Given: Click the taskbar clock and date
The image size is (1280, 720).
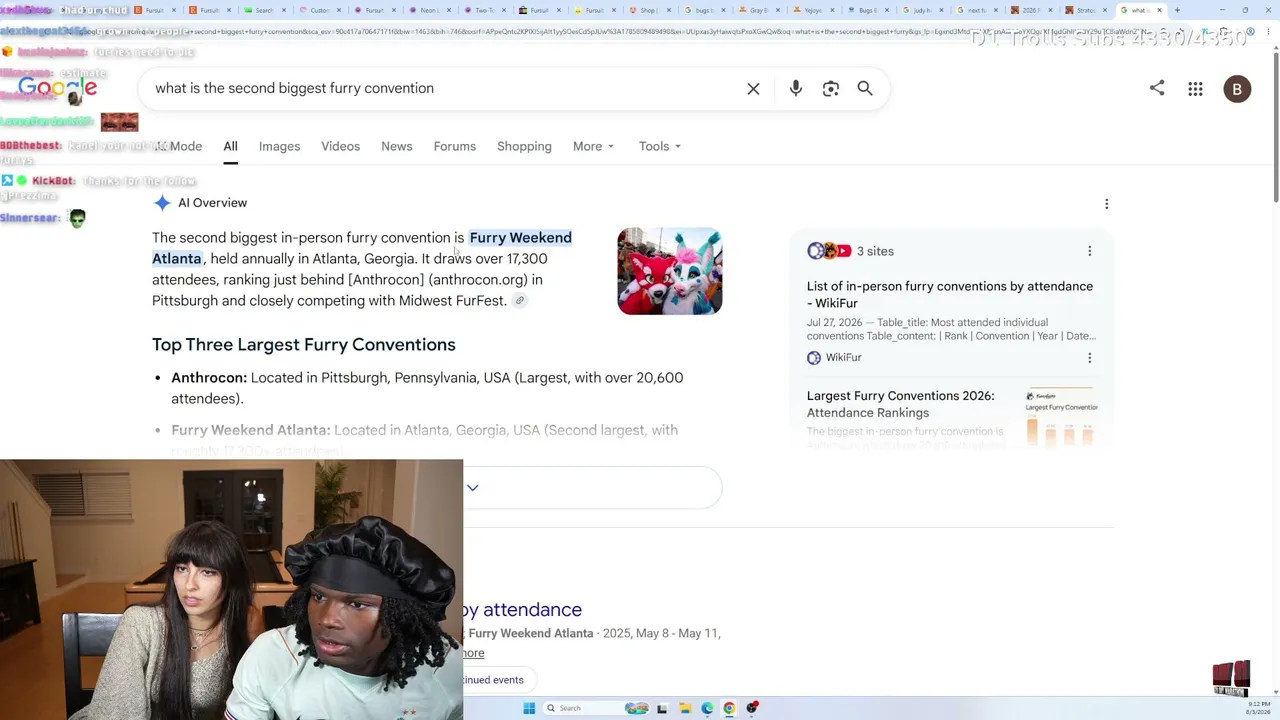Looking at the screenshot, I should (x=1260, y=708).
